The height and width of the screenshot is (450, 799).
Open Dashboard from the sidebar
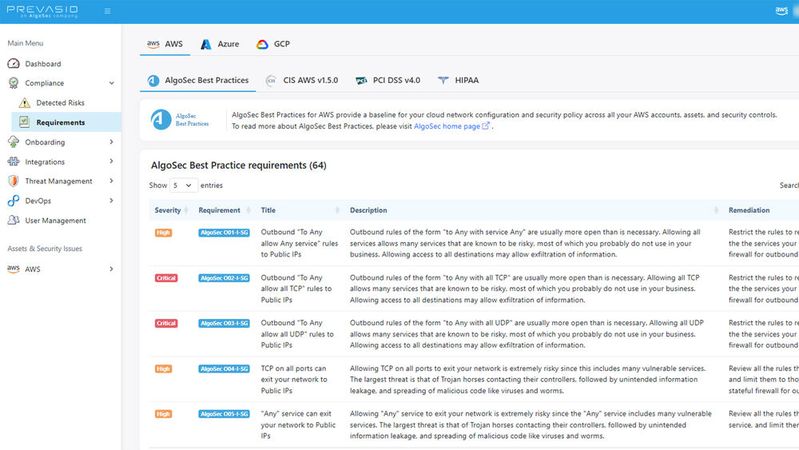pyautogui.click(x=43, y=64)
